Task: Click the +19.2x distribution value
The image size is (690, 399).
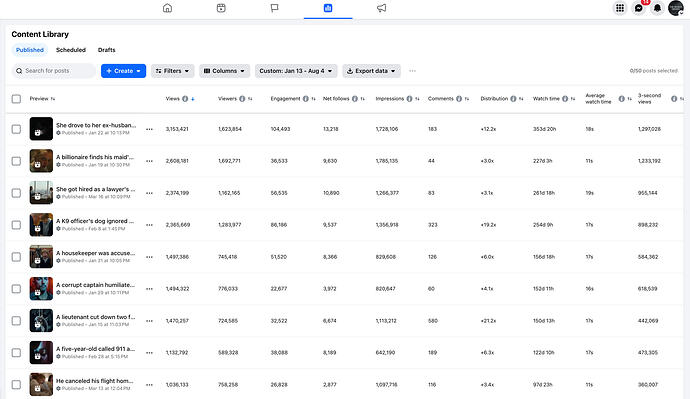Action: click(488, 225)
